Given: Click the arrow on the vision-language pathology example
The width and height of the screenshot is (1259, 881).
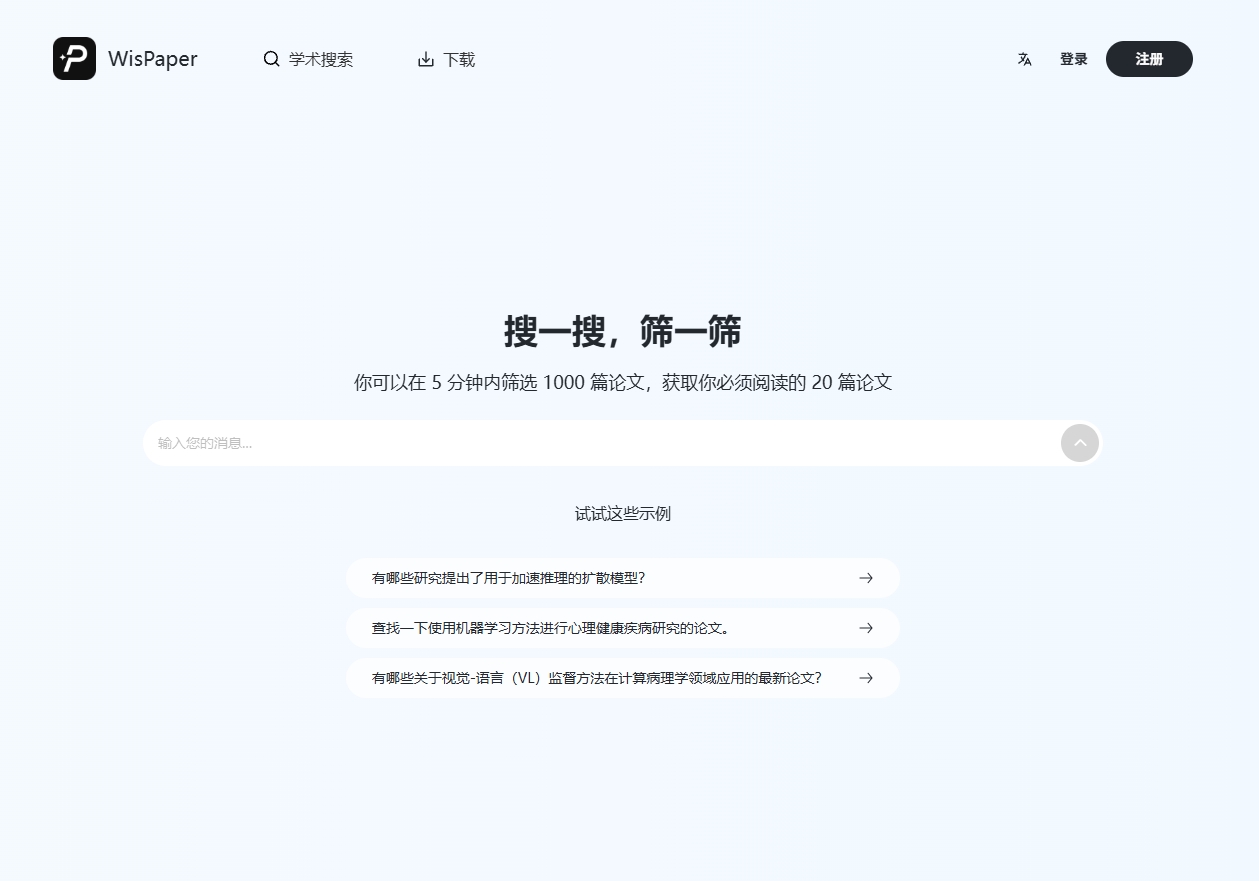Looking at the screenshot, I should (x=865, y=678).
